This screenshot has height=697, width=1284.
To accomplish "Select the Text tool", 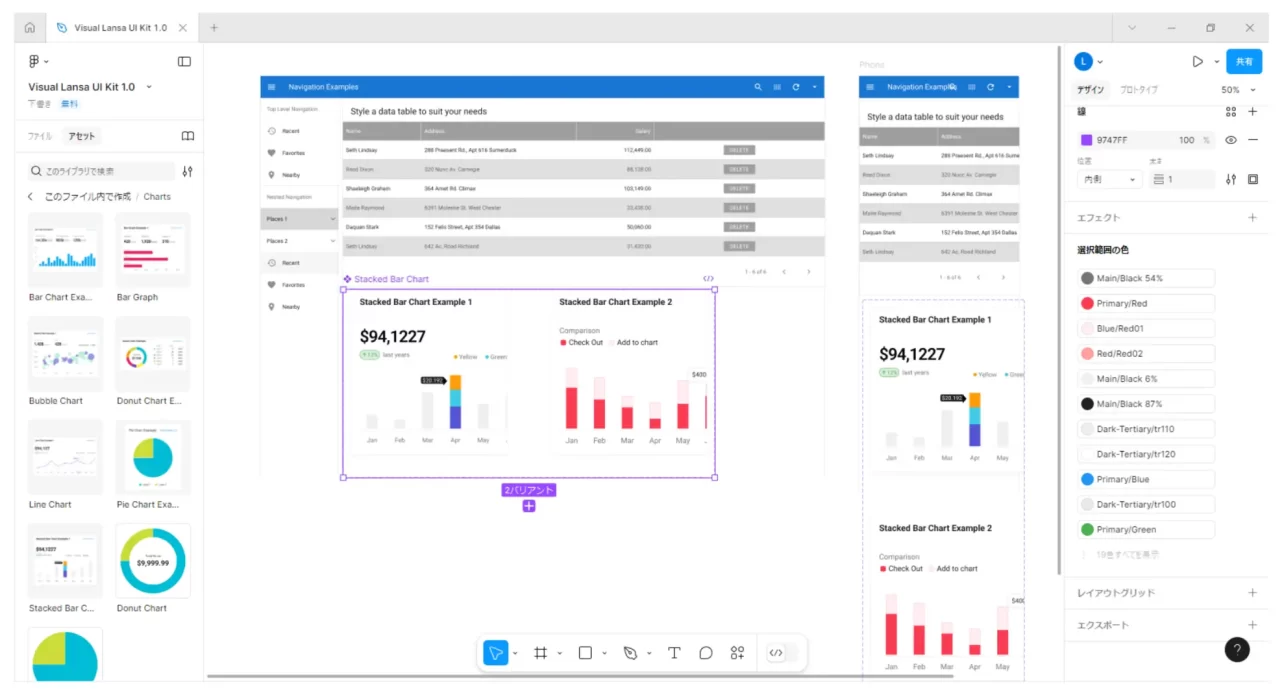I will point(674,652).
